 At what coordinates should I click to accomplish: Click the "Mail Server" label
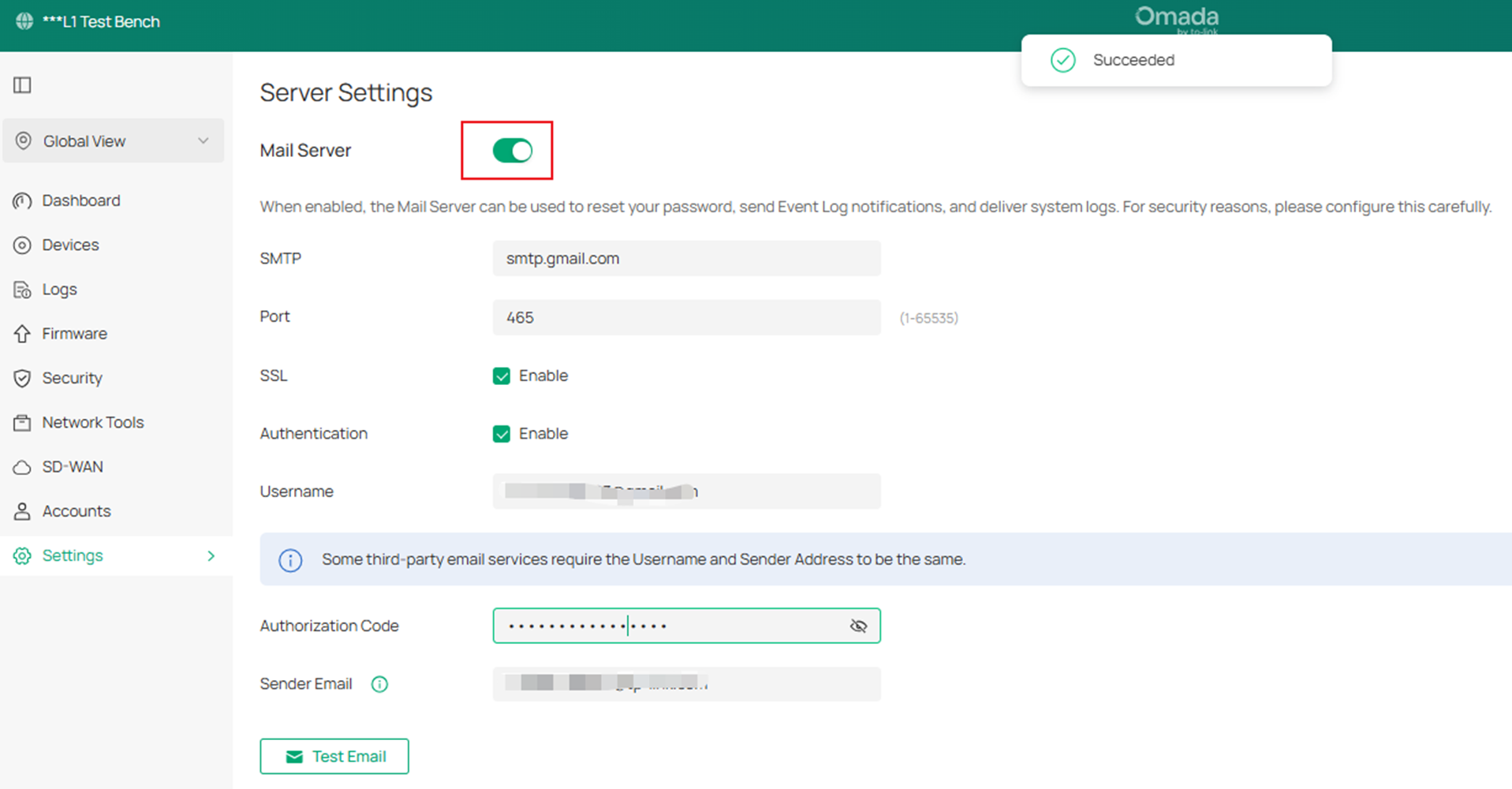coord(305,151)
